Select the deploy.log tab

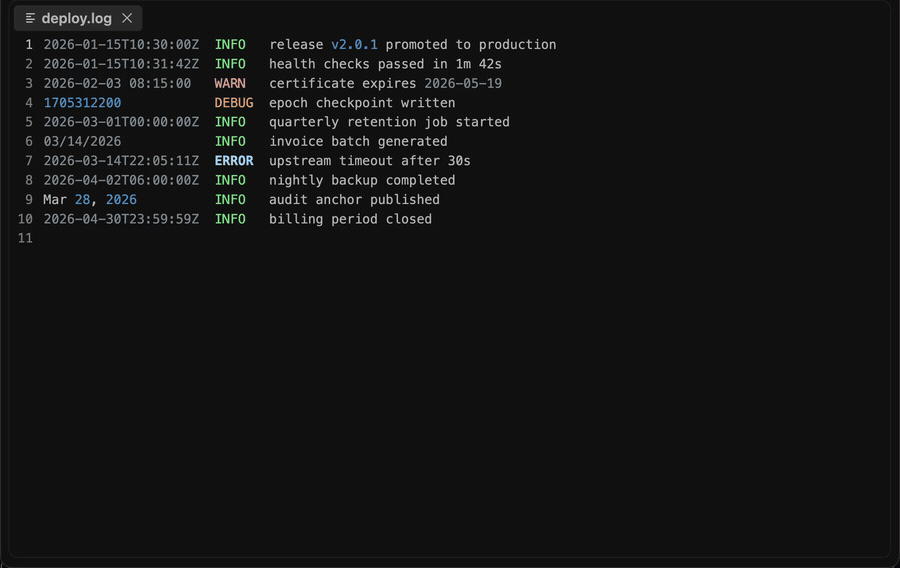pos(77,18)
